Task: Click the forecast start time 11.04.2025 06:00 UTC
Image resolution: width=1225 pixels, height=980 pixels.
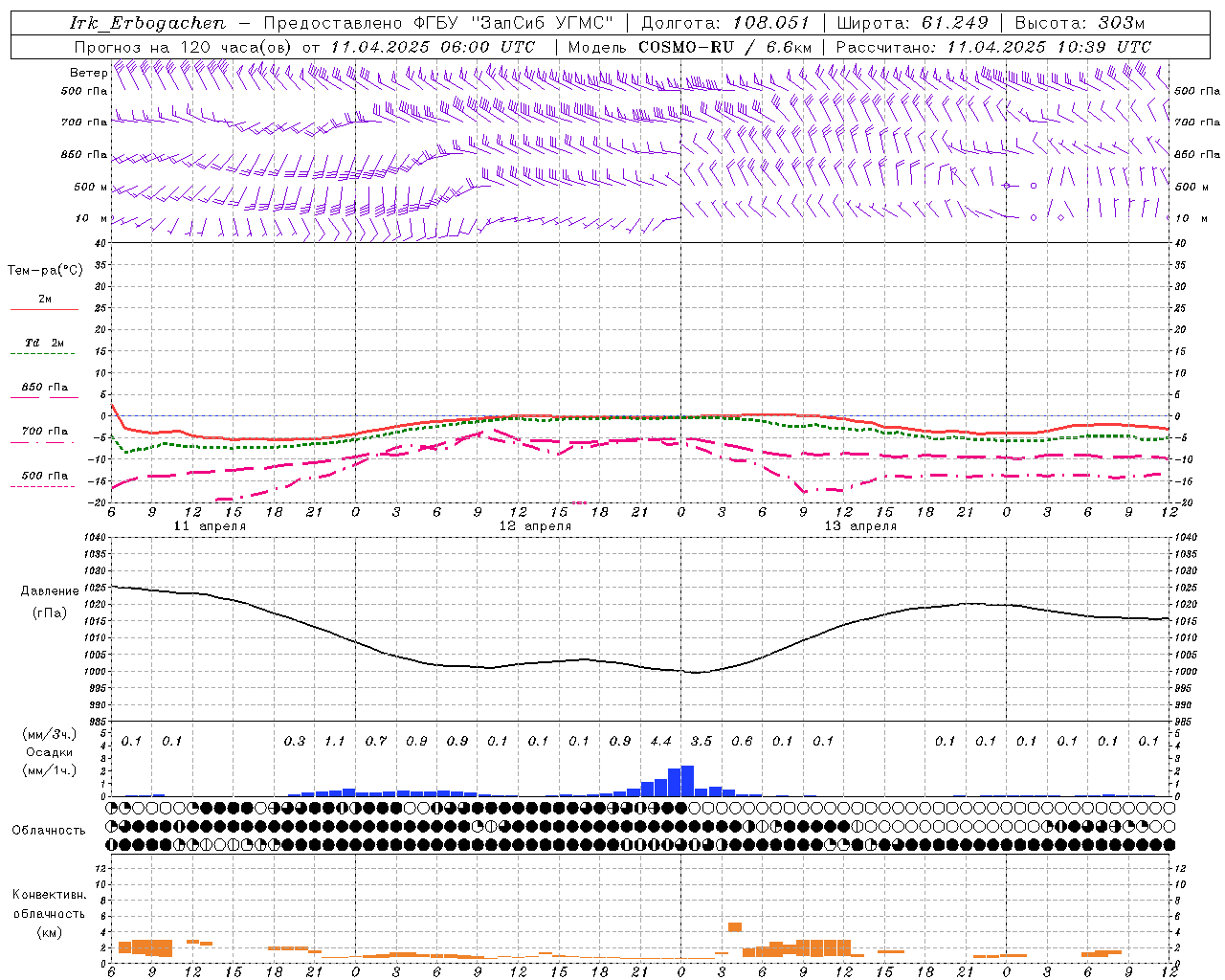Action: click(433, 47)
